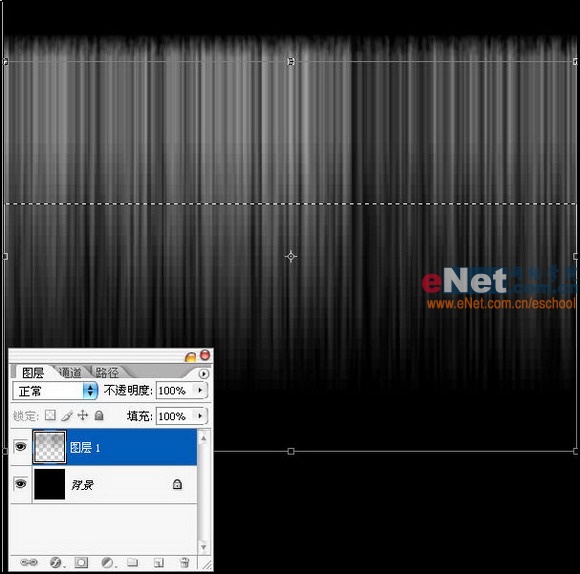The height and width of the screenshot is (574, 580).
Task: Lock all for the layer
Action: (99, 416)
